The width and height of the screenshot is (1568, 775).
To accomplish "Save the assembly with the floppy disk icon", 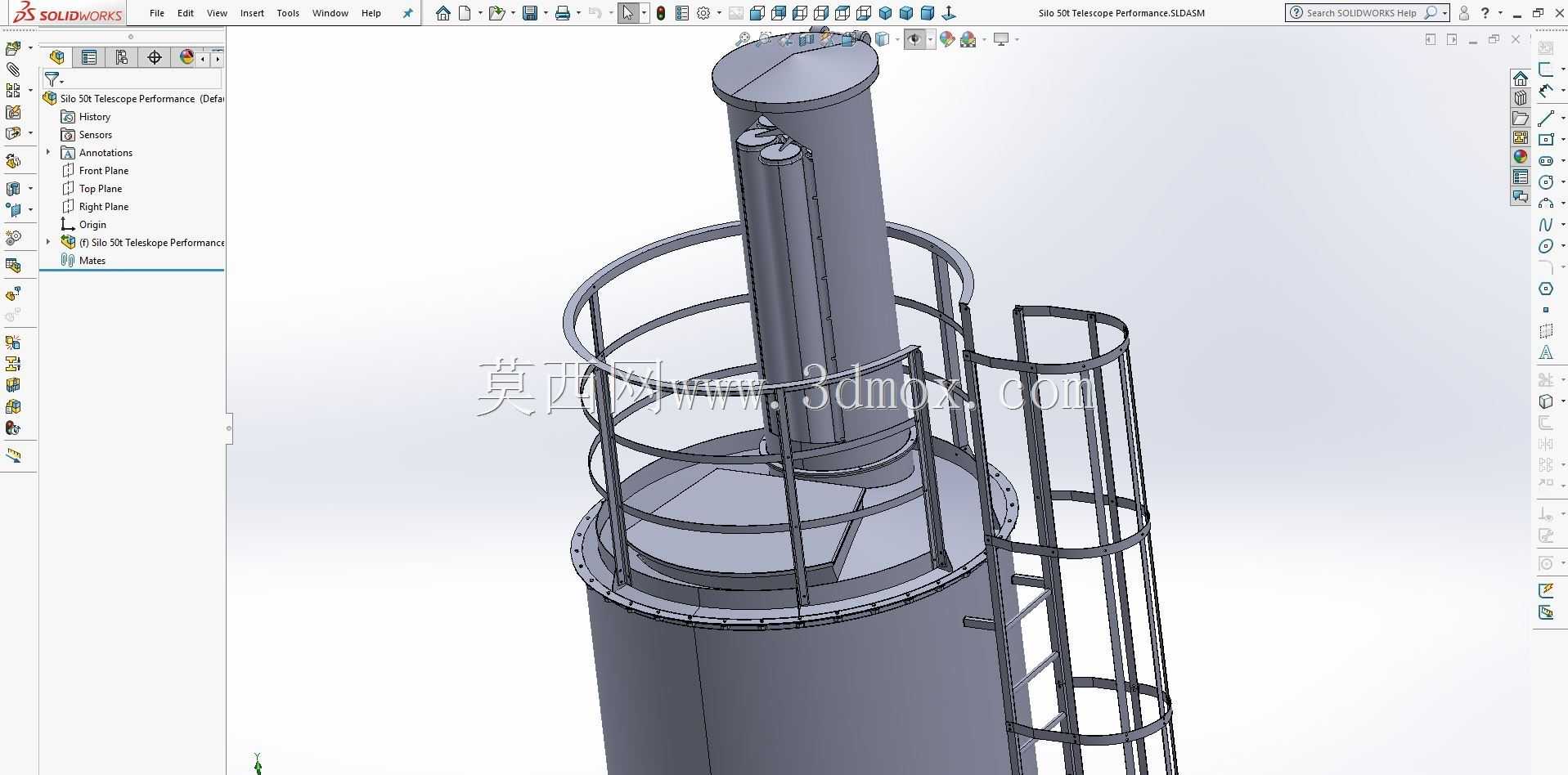I will coord(530,13).
